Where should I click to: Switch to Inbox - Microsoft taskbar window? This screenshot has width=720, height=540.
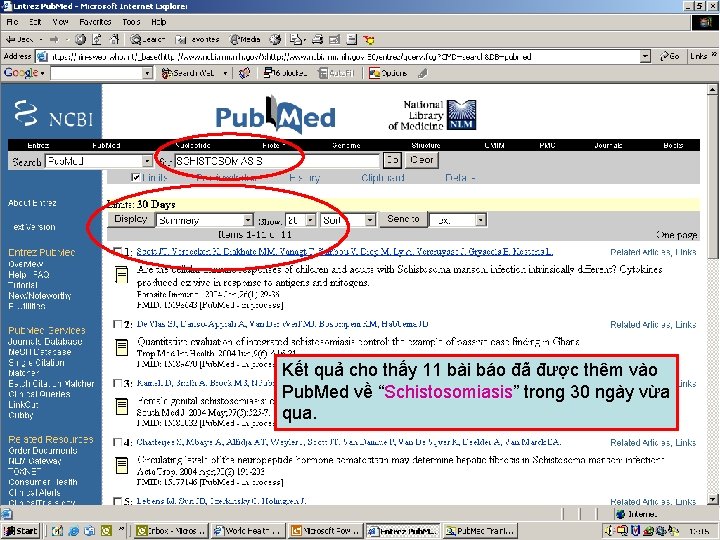pos(172,531)
